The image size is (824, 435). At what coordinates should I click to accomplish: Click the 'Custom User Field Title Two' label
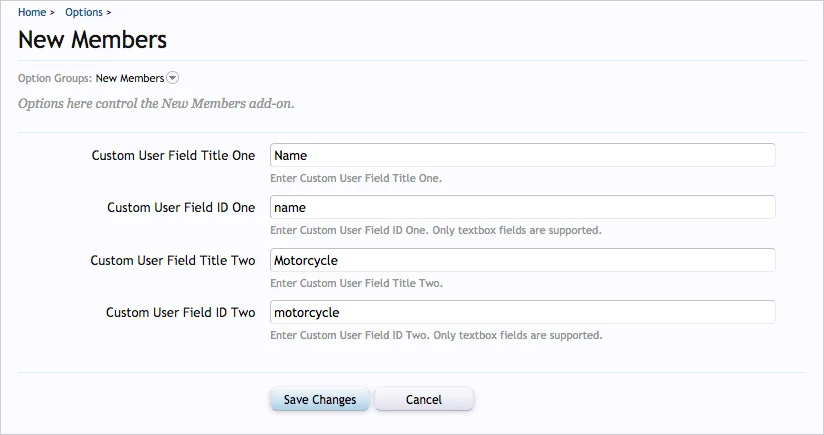[x=173, y=260]
